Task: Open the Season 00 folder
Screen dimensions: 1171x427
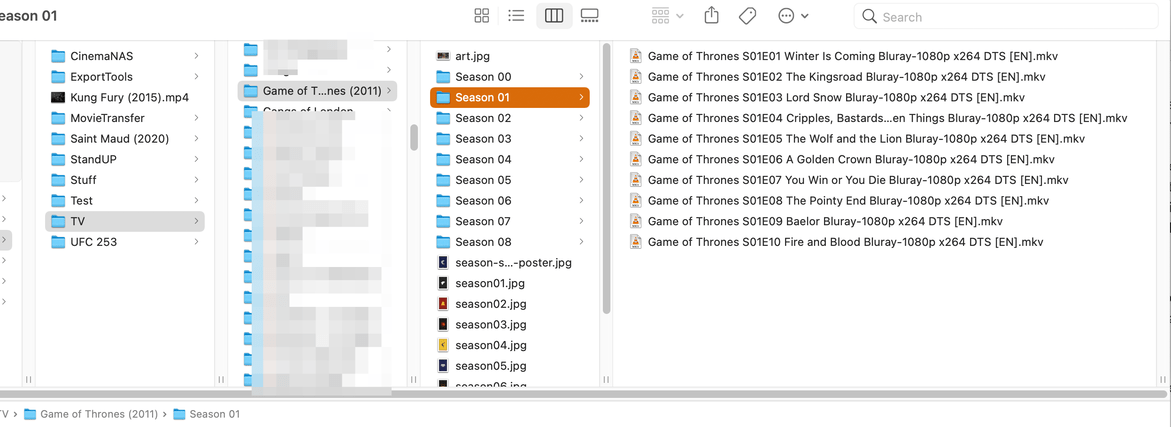Action: 510,76
